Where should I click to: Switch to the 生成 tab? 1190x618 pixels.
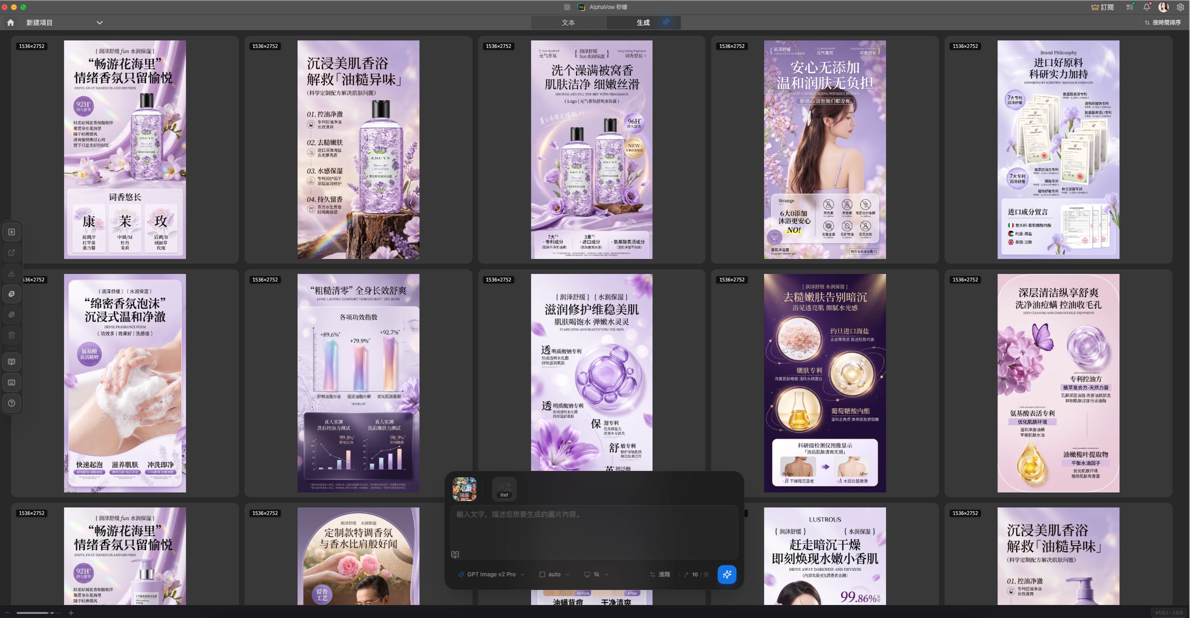coord(643,23)
